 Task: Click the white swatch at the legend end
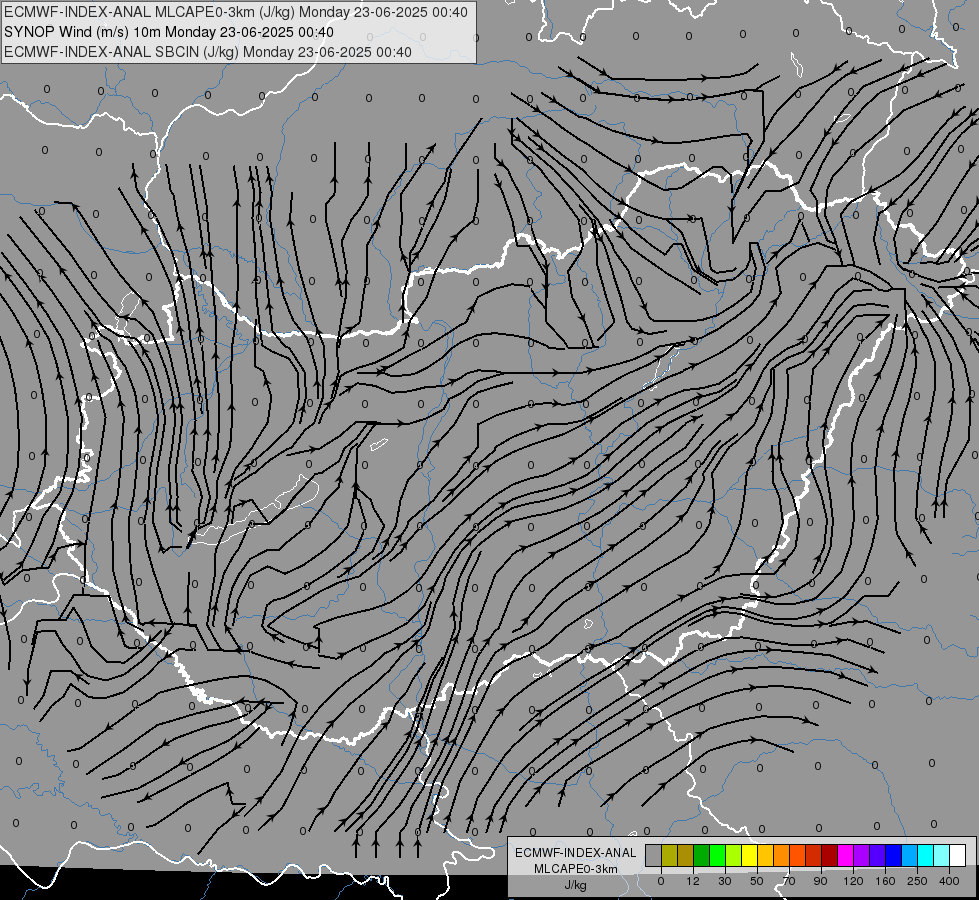click(x=958, y=855)
